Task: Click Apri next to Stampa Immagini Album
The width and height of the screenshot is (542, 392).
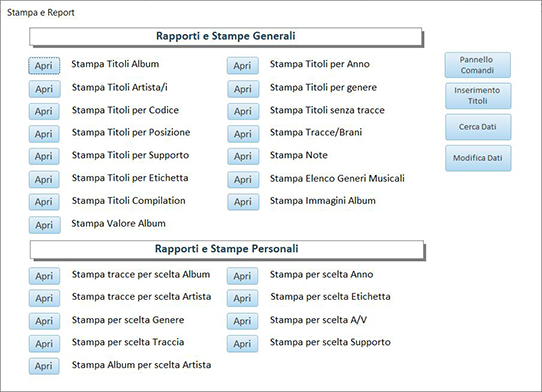Action: pyautogui.click(x=243, y=202)
